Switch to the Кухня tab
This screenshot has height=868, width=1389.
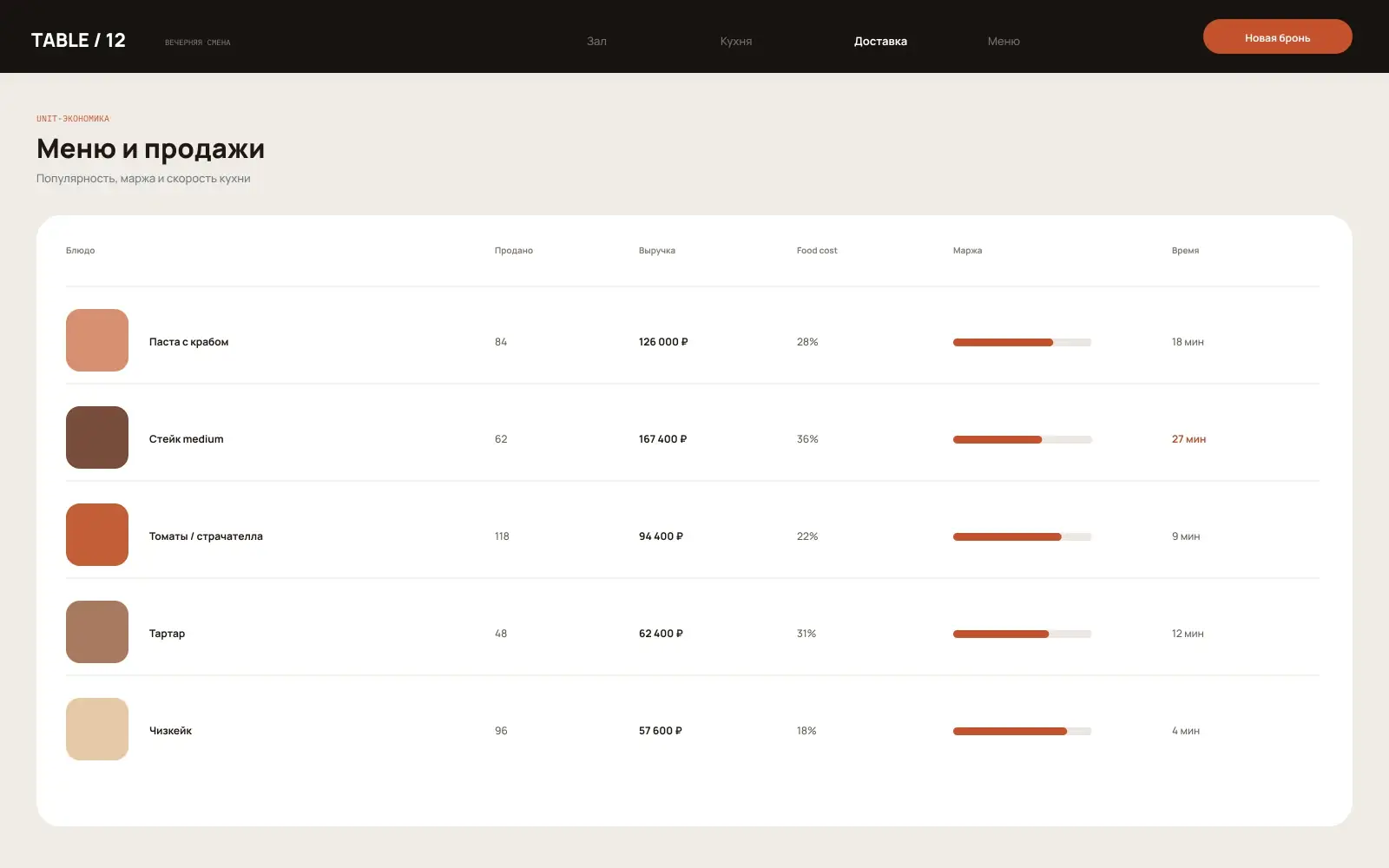click(x=736, y=41)
